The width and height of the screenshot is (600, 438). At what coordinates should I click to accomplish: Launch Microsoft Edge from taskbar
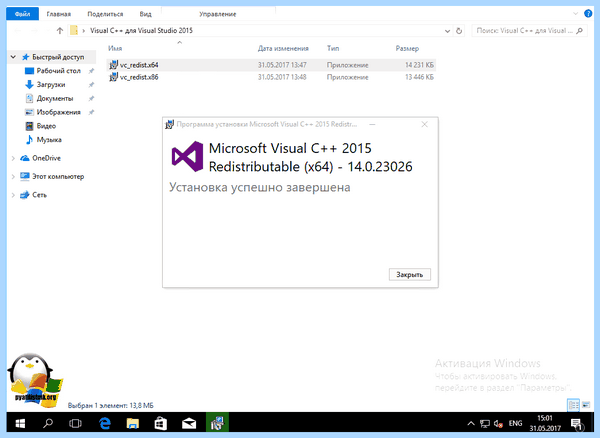point(104,423)
